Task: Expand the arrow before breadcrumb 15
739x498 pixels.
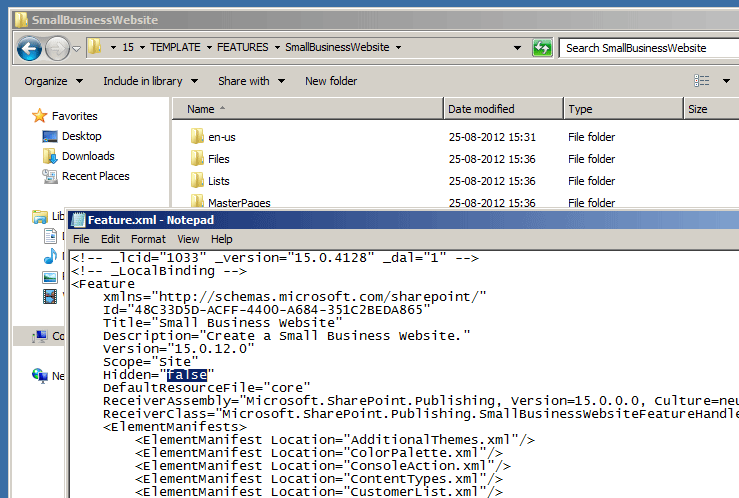Action: 113,48
